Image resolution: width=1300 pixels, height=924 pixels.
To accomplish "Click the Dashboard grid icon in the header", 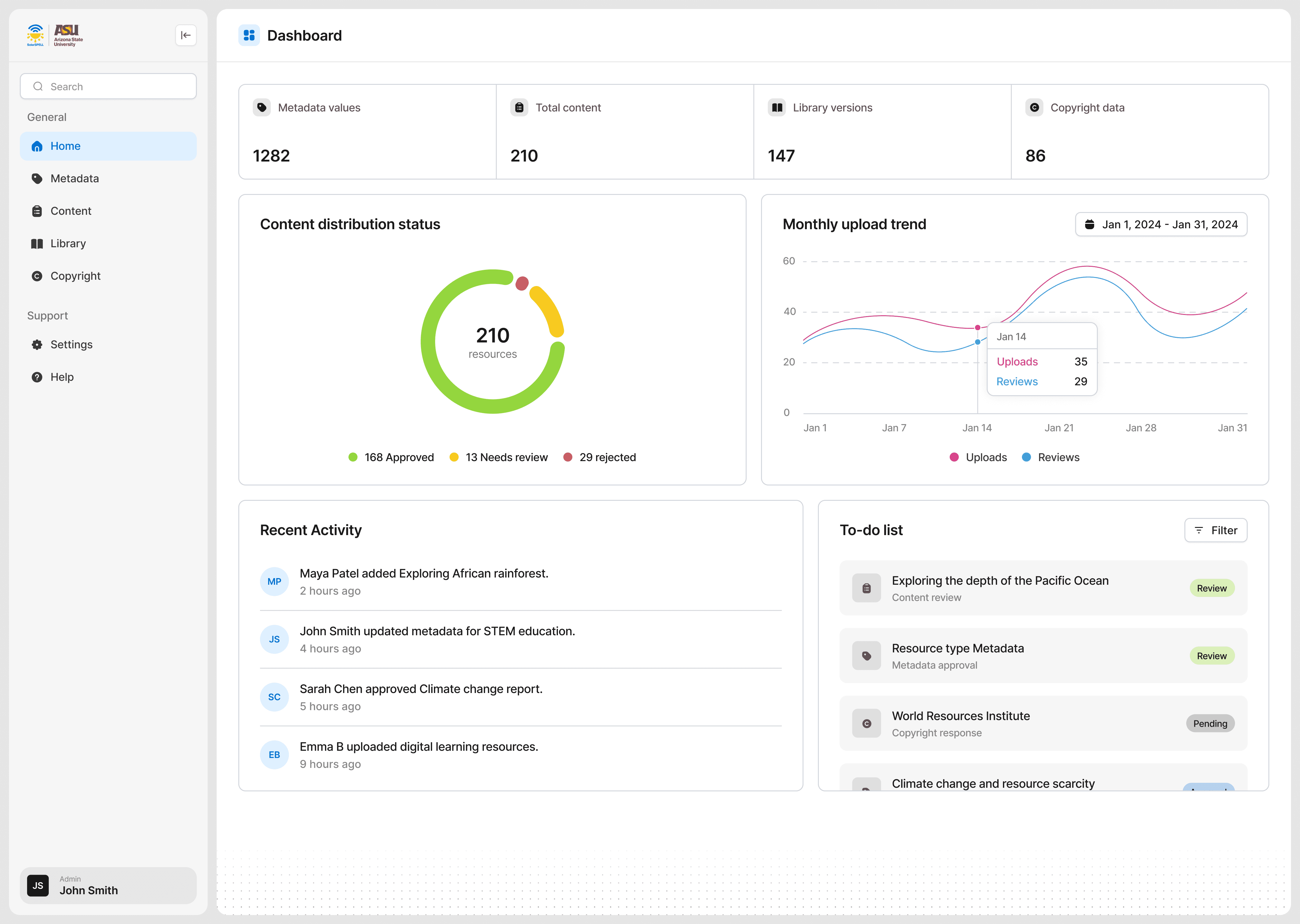I will (x=249, y=35).
